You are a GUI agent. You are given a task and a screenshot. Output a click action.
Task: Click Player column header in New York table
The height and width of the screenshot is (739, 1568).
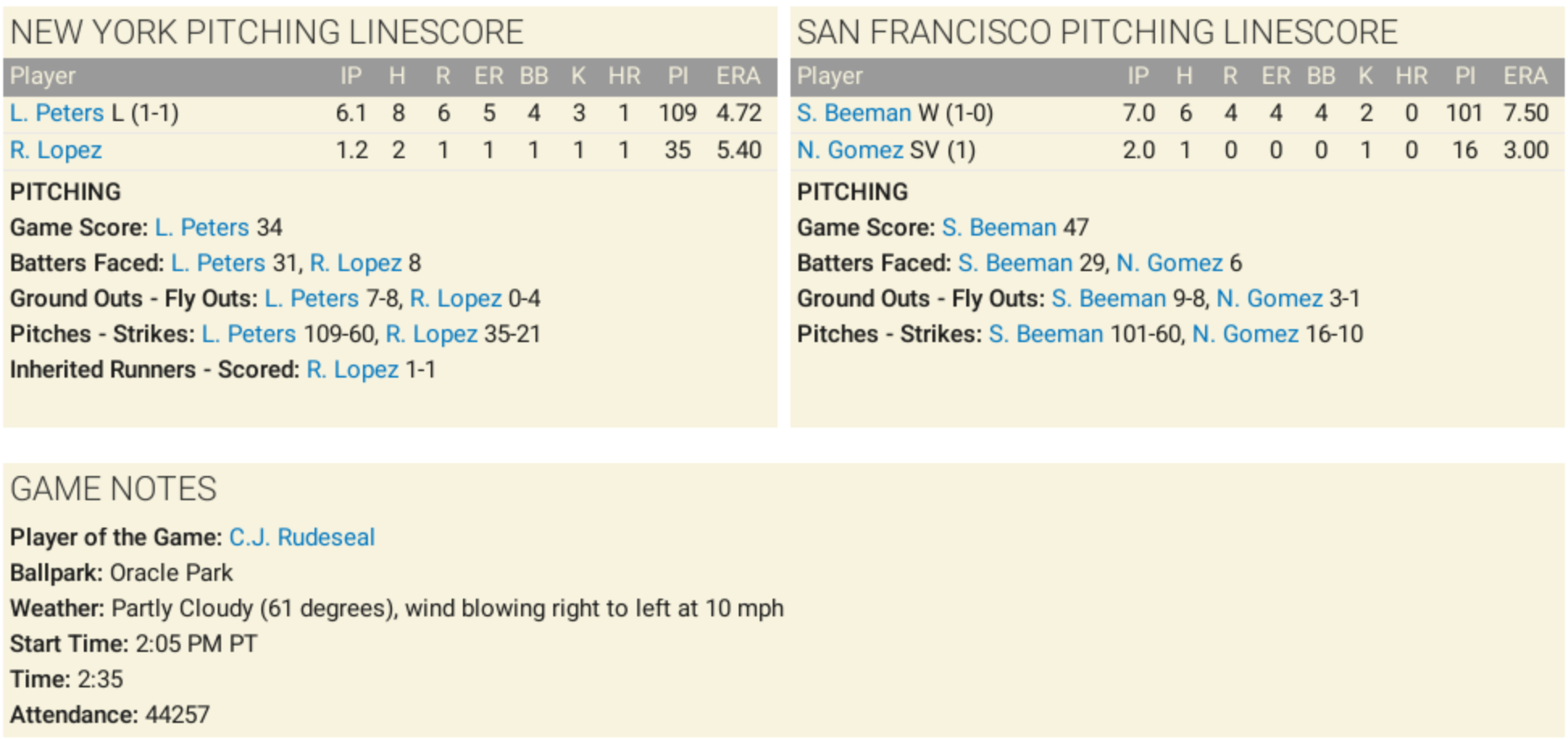[x=43, y=76]
